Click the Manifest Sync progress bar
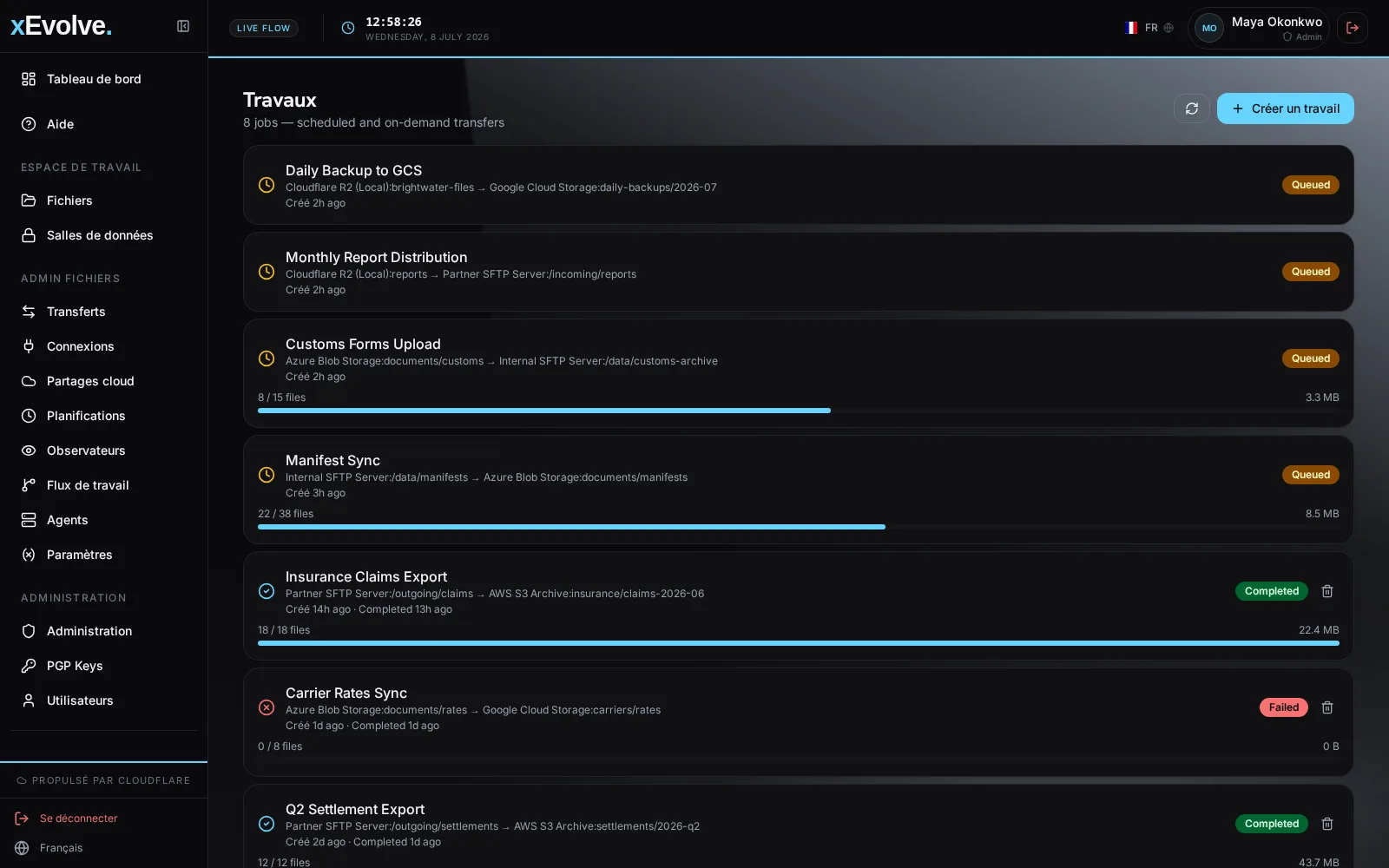The image size is (1389, 868). click(799, 527)
